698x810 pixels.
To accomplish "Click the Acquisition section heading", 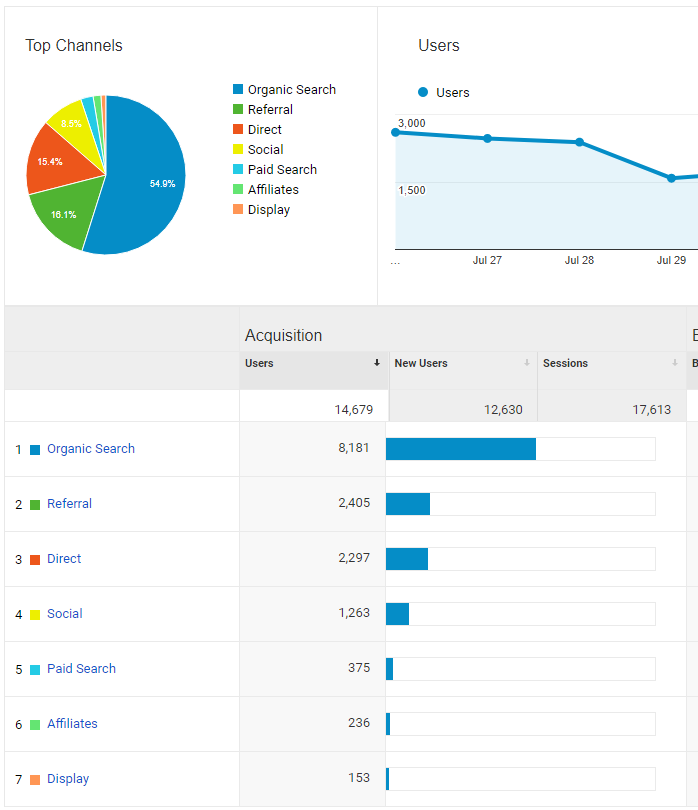I will (x=283, y=335).
